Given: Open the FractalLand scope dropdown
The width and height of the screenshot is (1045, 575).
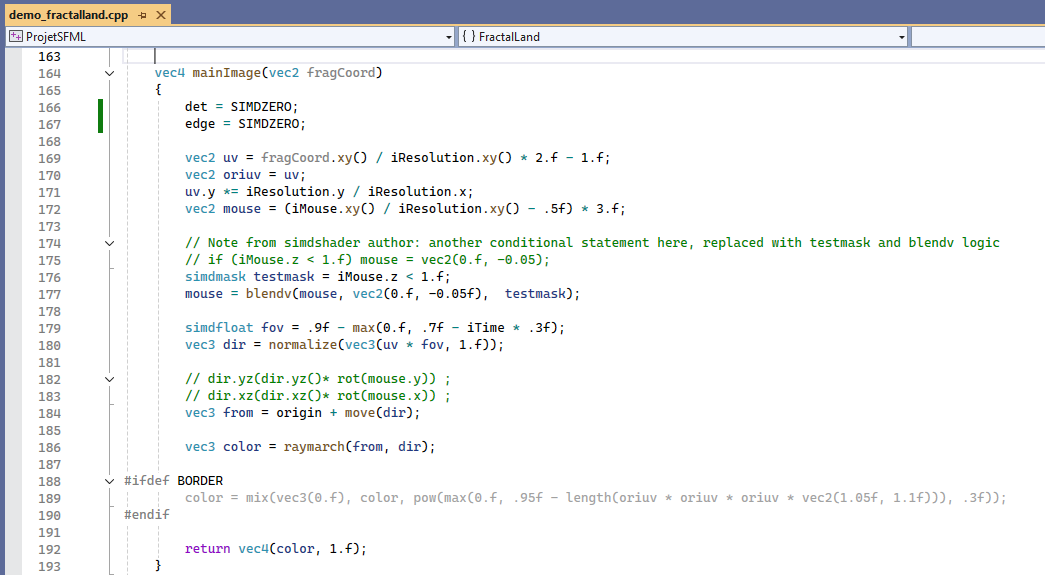Looking at the screenshot, I should pyautogui.click(x=902, y=37).
